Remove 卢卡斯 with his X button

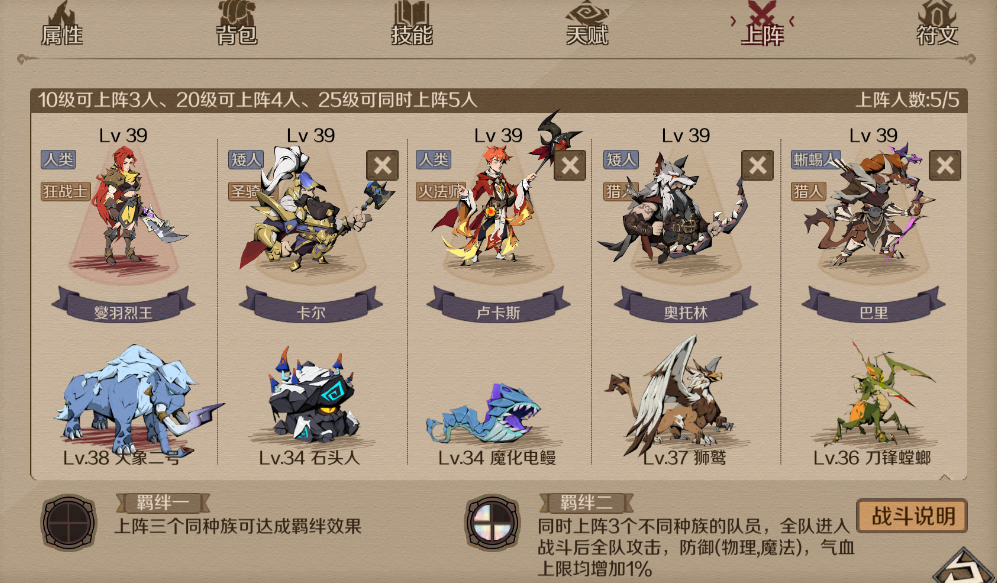pos(570,165)
